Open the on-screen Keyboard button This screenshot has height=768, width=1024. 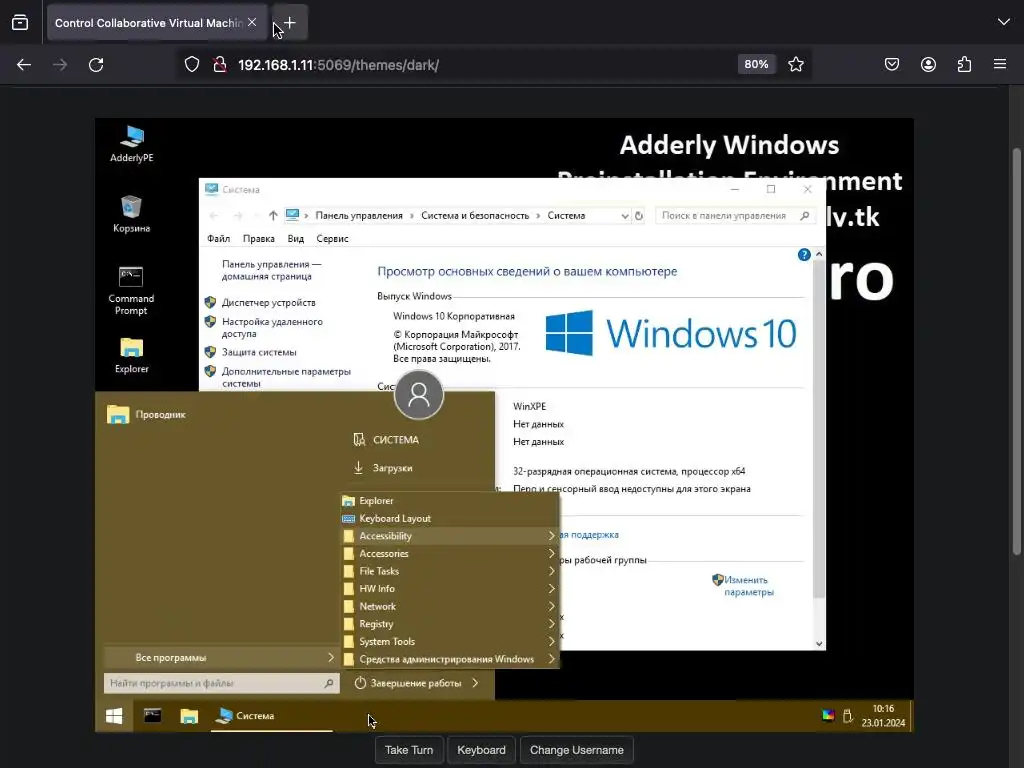point(481,750)
